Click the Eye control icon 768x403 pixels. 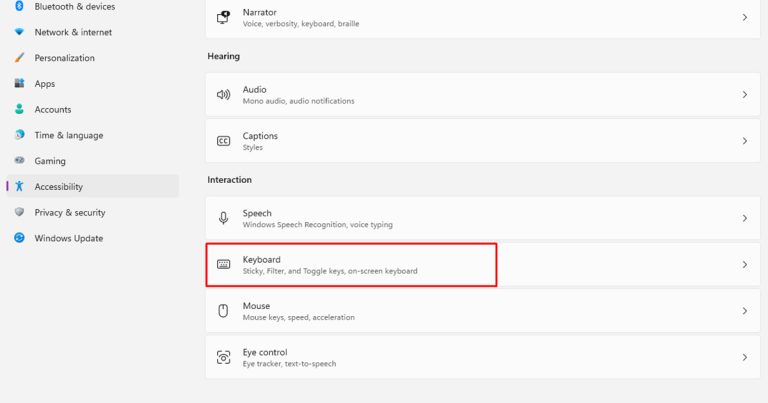(223, 357)
